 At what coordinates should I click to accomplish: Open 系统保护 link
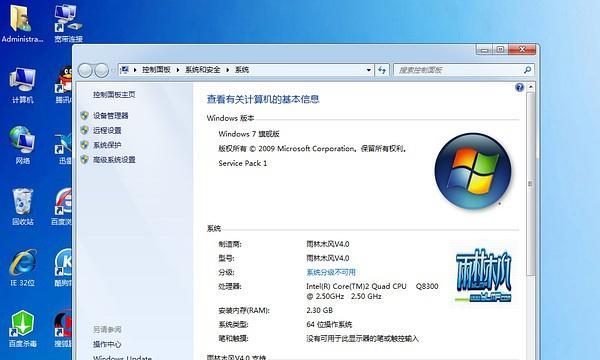[107, 145]
